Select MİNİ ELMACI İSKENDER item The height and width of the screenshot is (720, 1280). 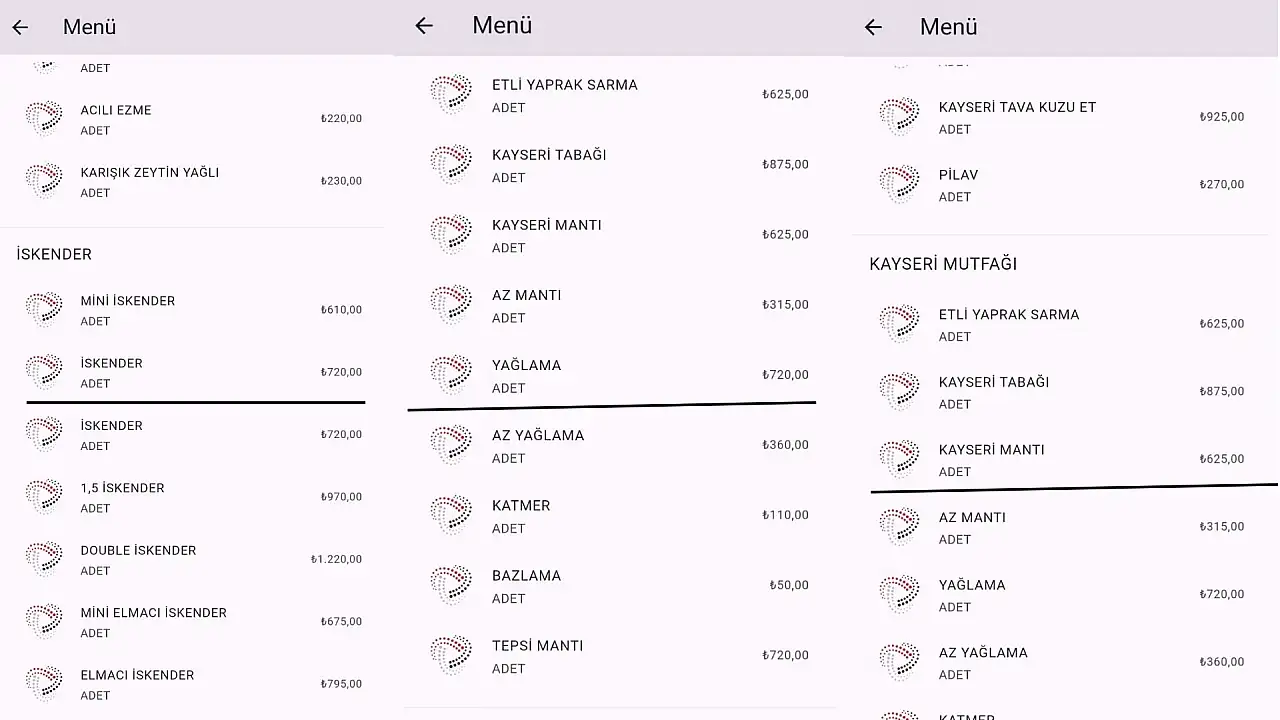195,622
